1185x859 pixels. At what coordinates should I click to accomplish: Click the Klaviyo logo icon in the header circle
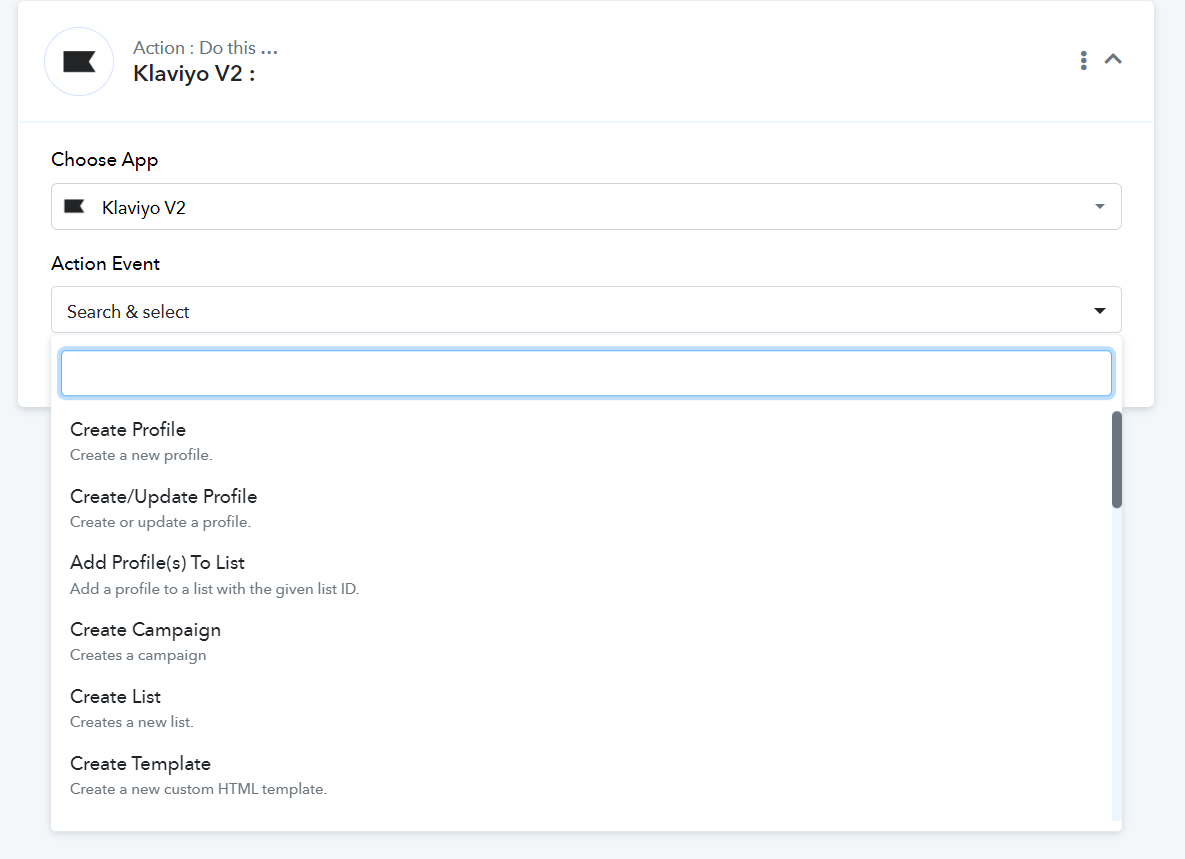coord(79,62)
